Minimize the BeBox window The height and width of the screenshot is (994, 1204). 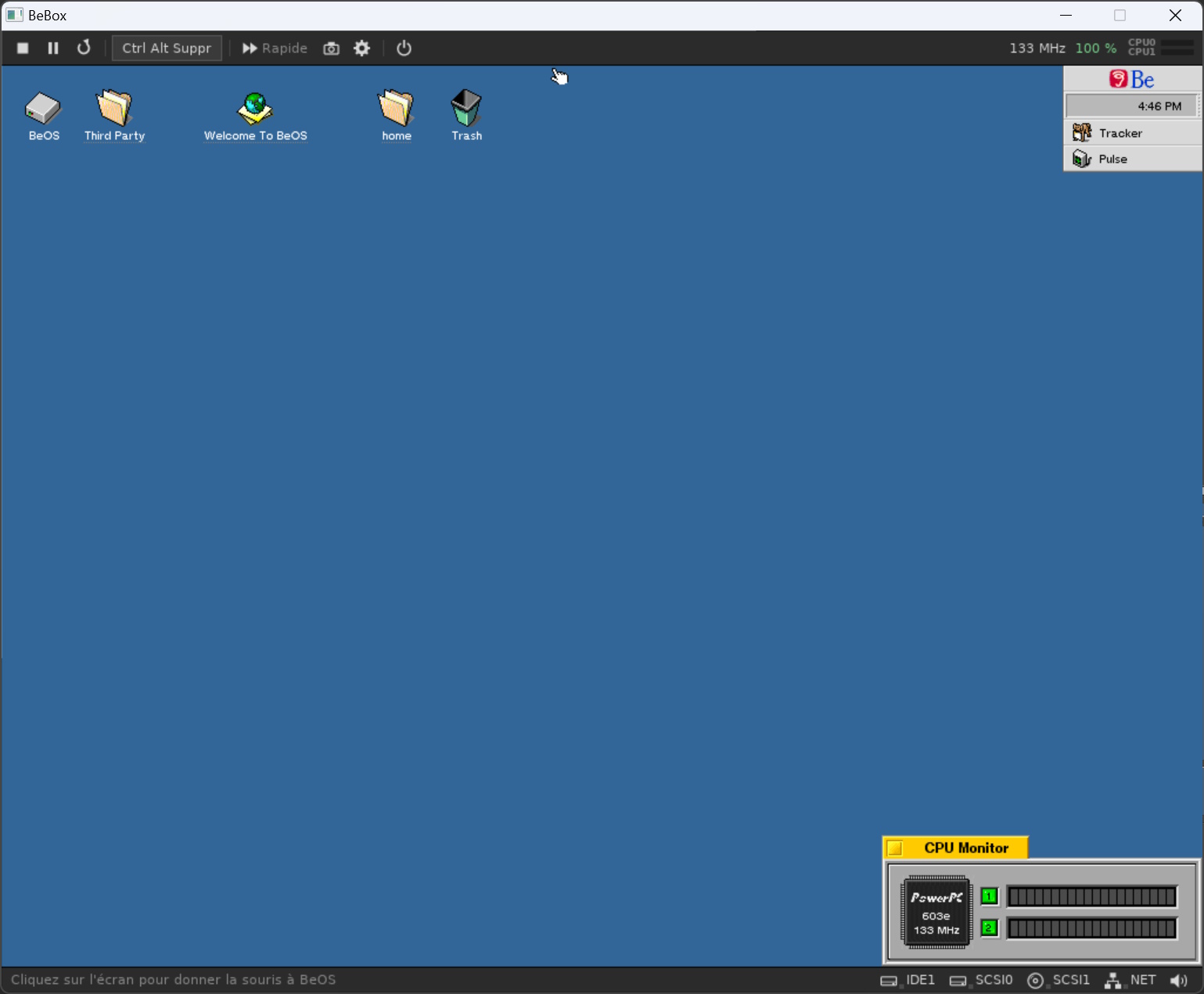[x=1066, y=16]
